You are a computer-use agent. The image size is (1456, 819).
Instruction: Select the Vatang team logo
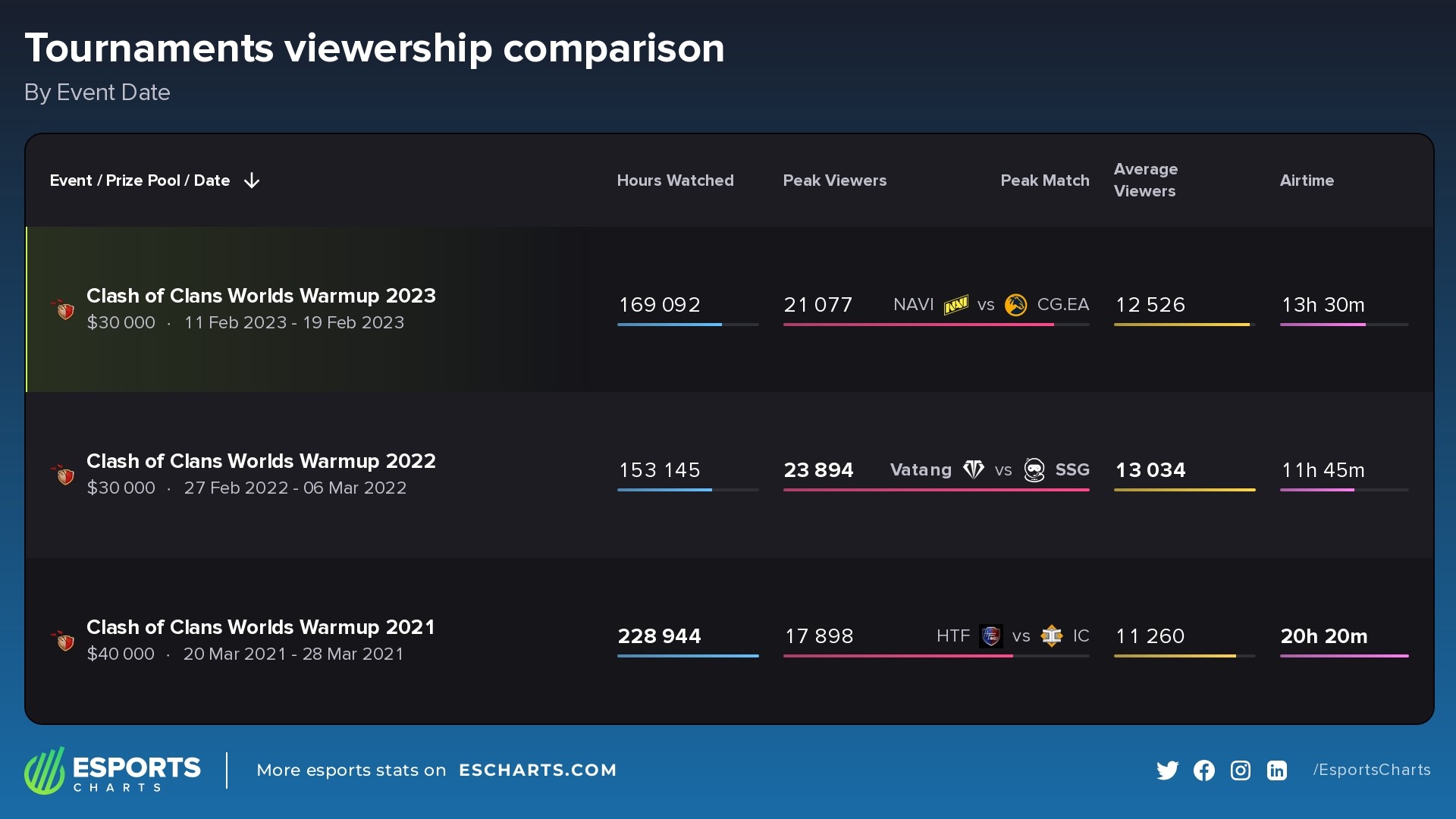click(974, 470)
